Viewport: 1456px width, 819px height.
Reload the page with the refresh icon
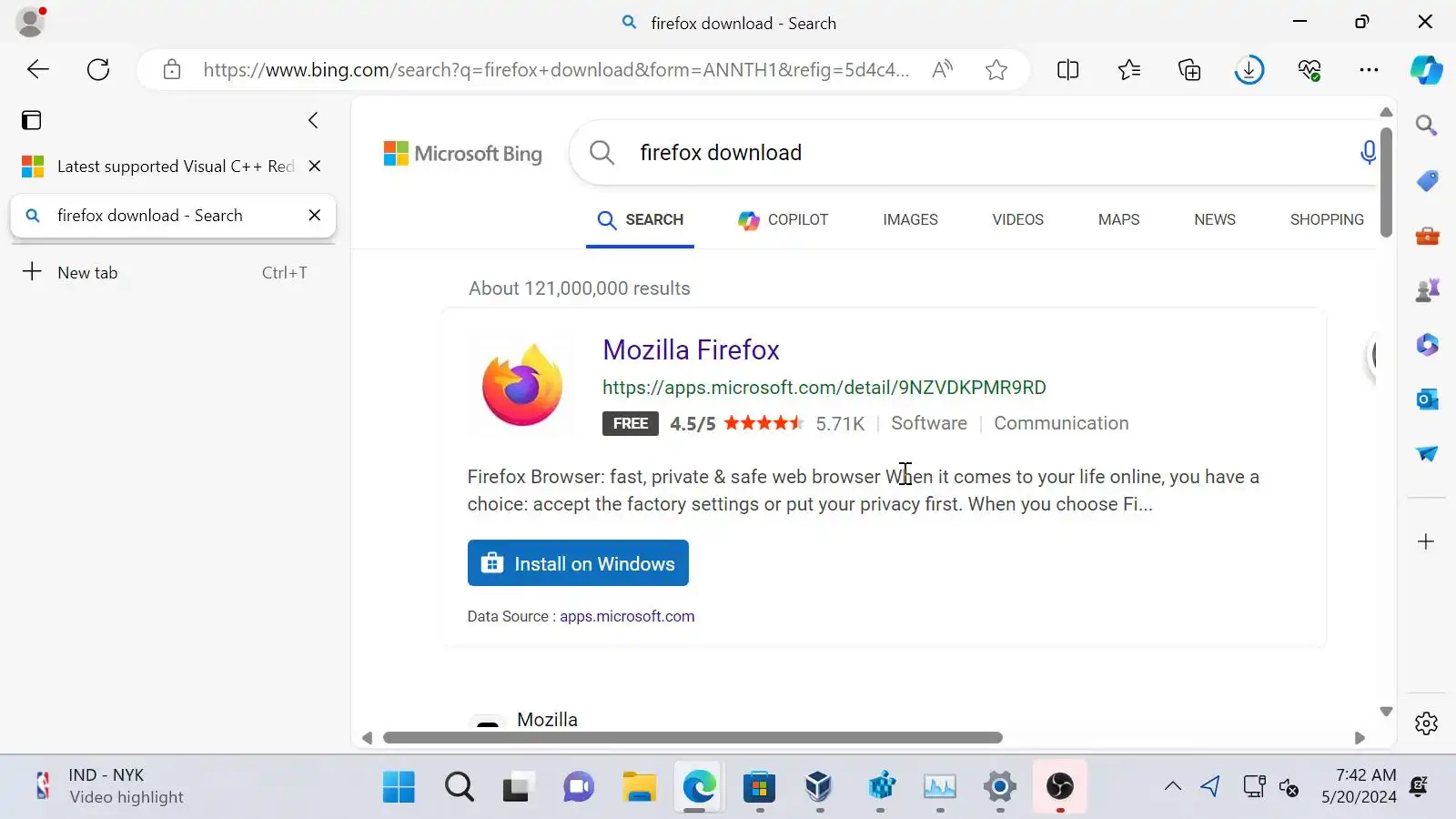coord(98,70)
